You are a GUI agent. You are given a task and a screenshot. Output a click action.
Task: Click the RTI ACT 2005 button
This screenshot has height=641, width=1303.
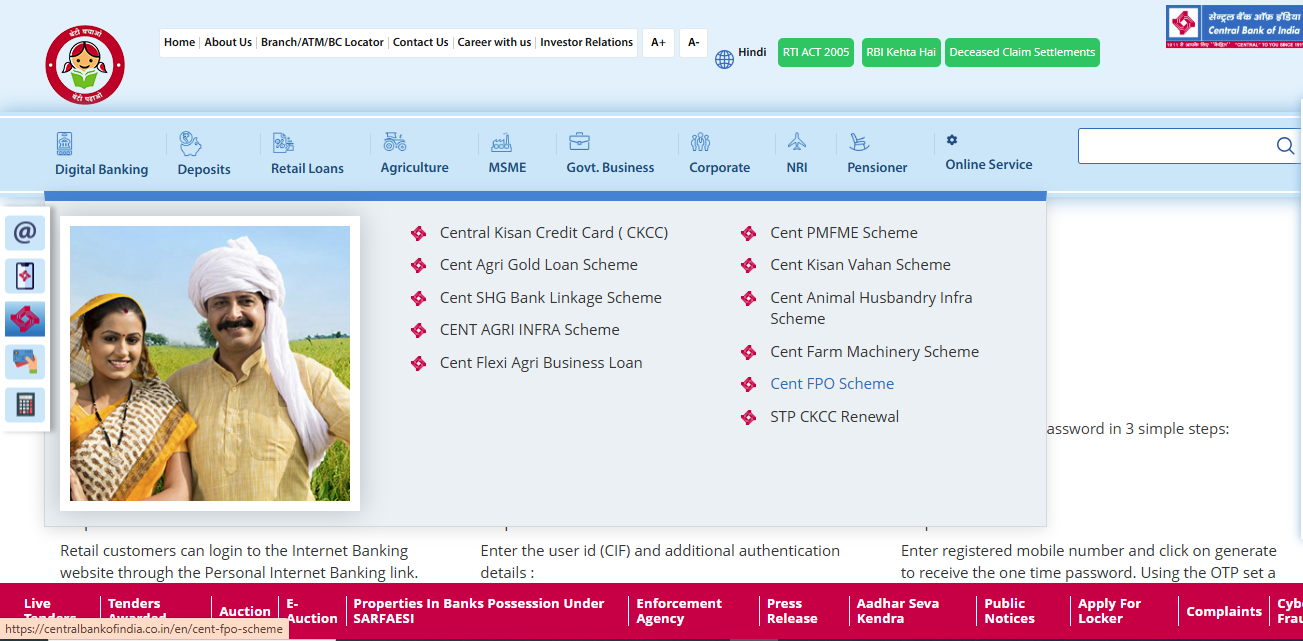coord(815,52)
